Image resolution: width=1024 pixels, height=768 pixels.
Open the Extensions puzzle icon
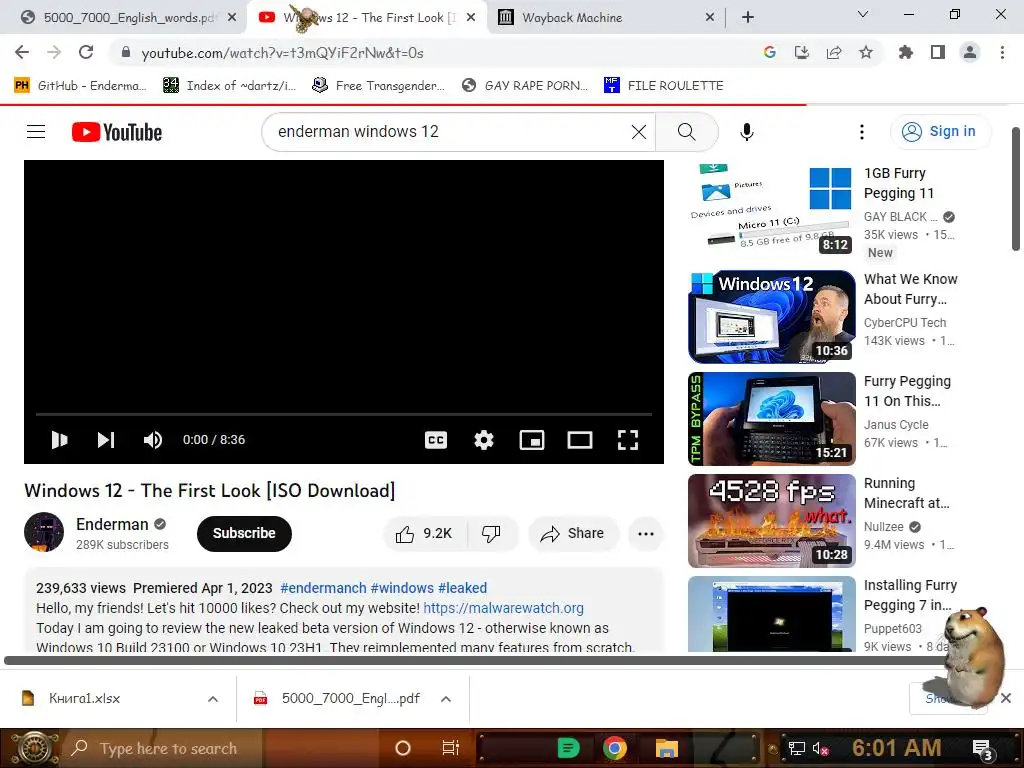[x=906, y=52]
